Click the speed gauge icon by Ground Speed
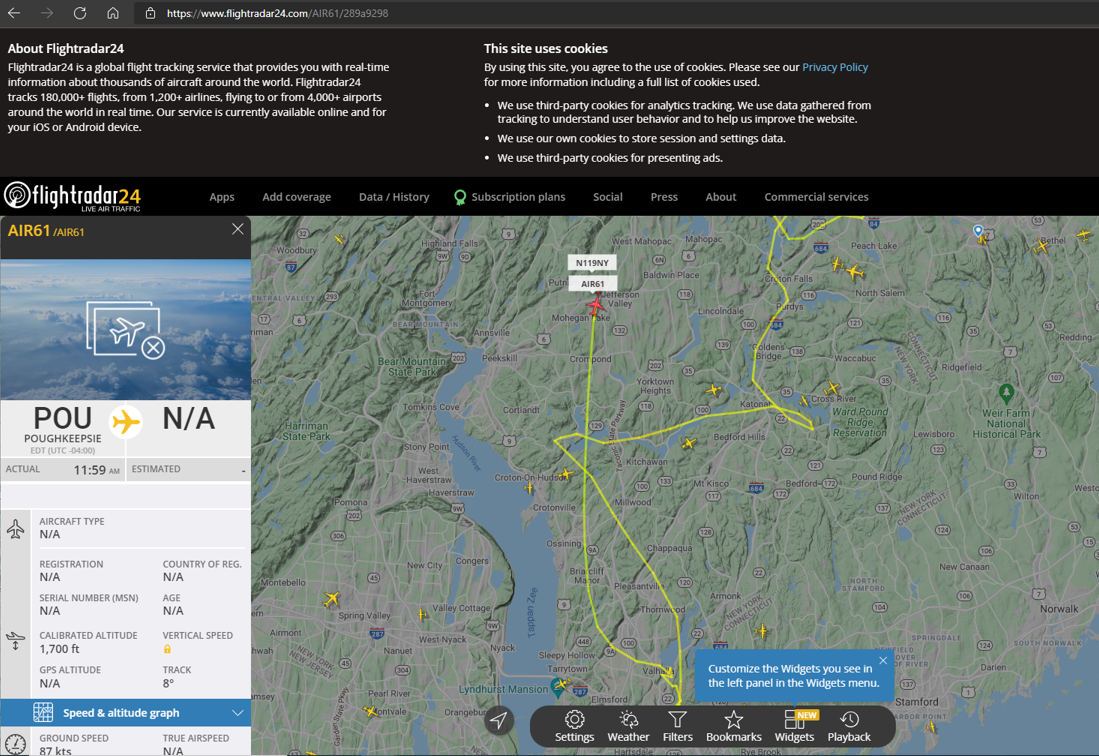The image size is (1099, 756). [15, 744]
